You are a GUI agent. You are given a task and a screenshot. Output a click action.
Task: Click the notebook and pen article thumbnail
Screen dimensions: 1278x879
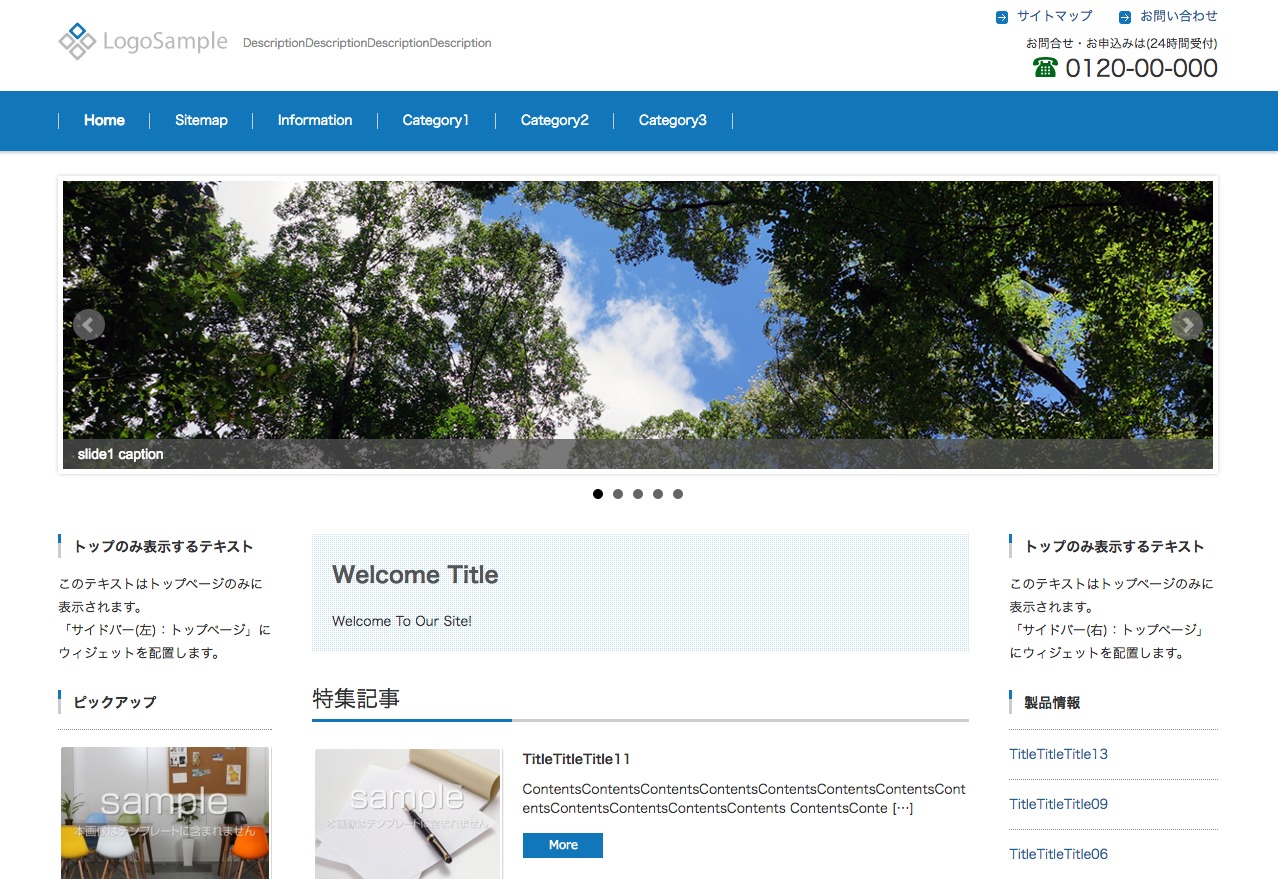pyautogui.click(x=408, y=814)
